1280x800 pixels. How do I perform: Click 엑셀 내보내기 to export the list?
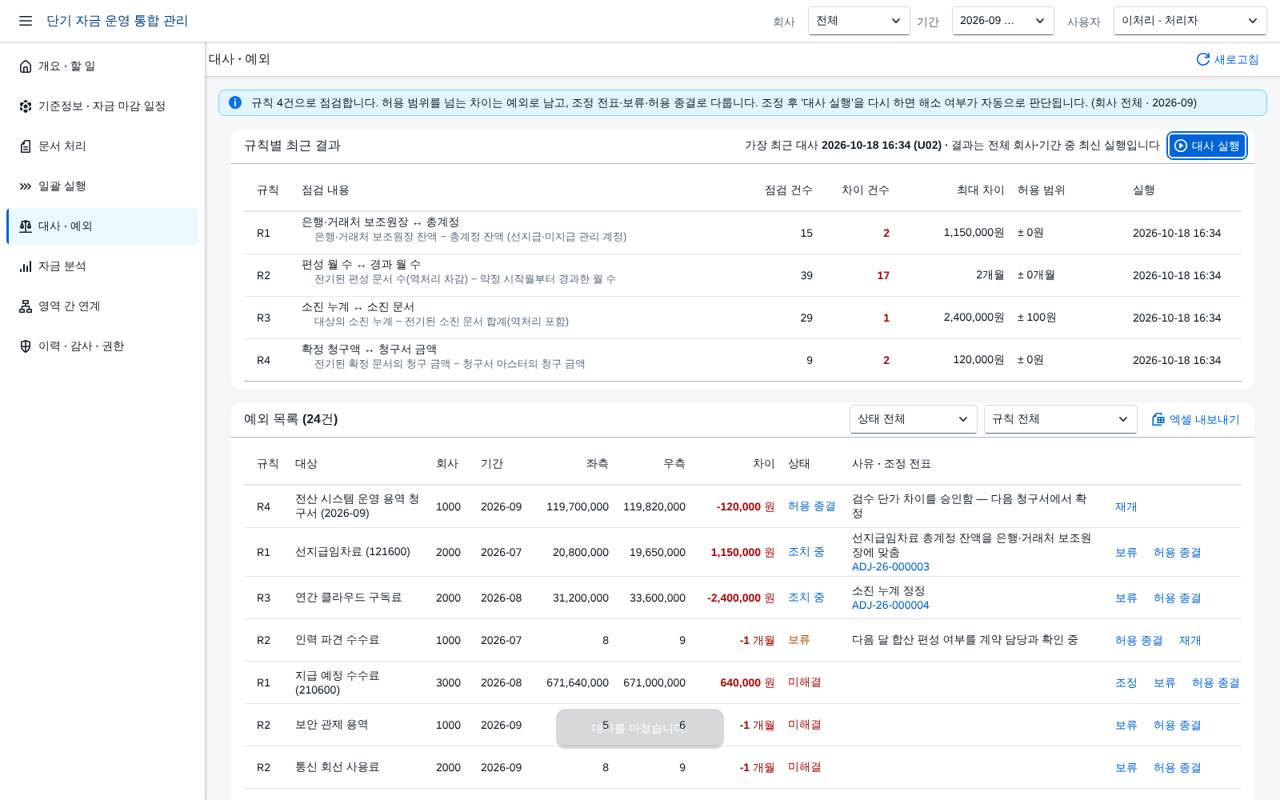point(1195,420)
